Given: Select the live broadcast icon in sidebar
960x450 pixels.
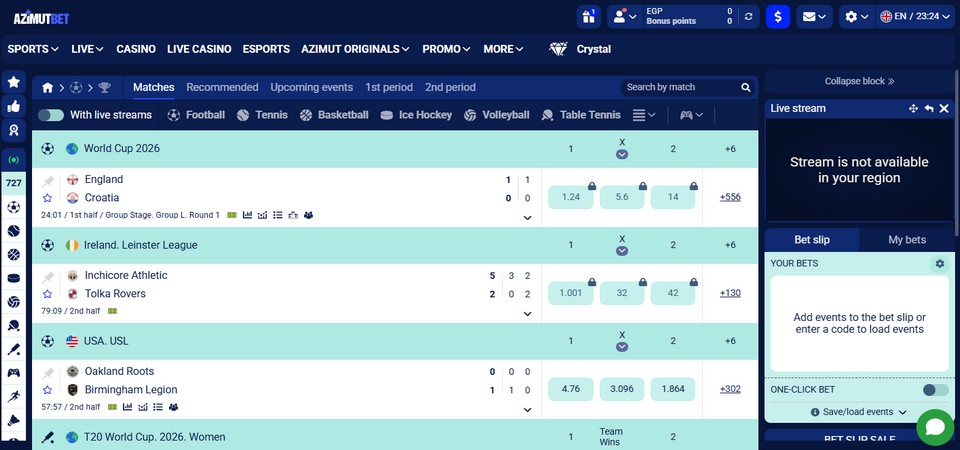Looking at the screenshot, I should (13, 160).
